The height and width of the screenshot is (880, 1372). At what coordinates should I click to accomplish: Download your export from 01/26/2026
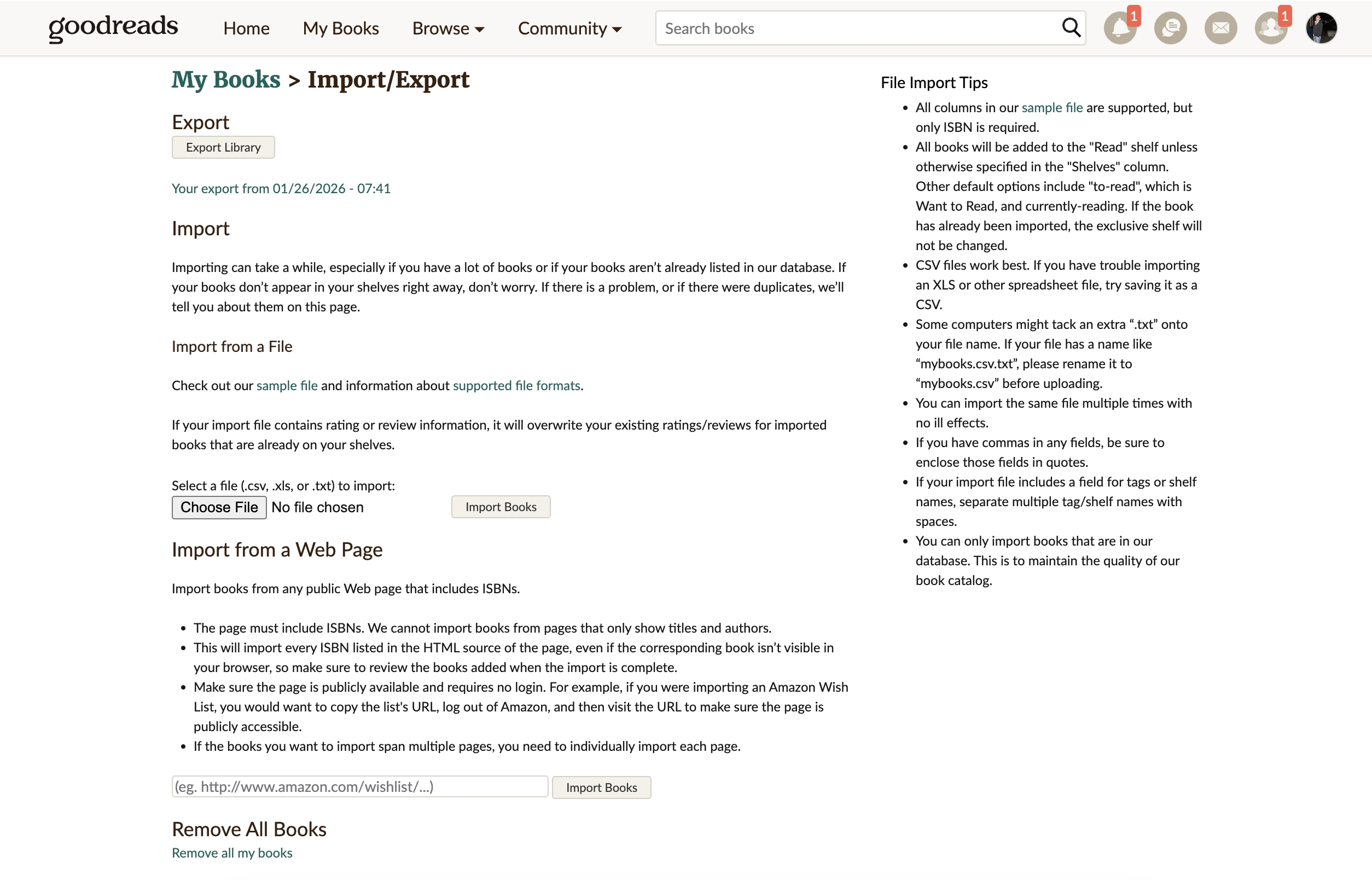[281, 188]
